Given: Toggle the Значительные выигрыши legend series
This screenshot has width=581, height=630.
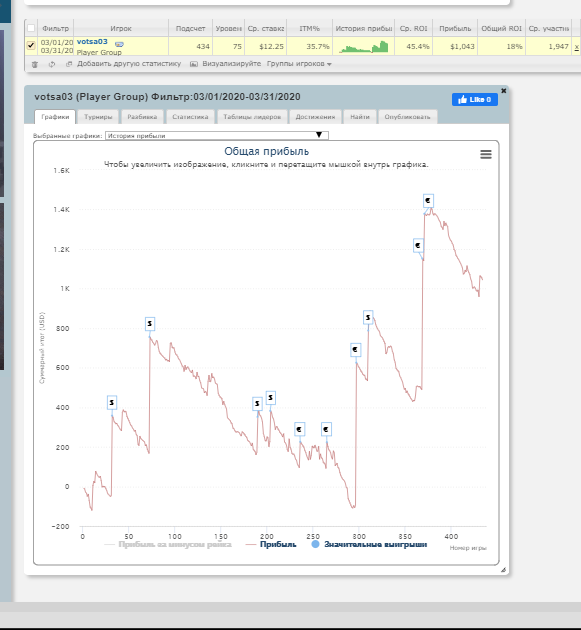Looking at the screenshot, I should click(x=369, y=544).
